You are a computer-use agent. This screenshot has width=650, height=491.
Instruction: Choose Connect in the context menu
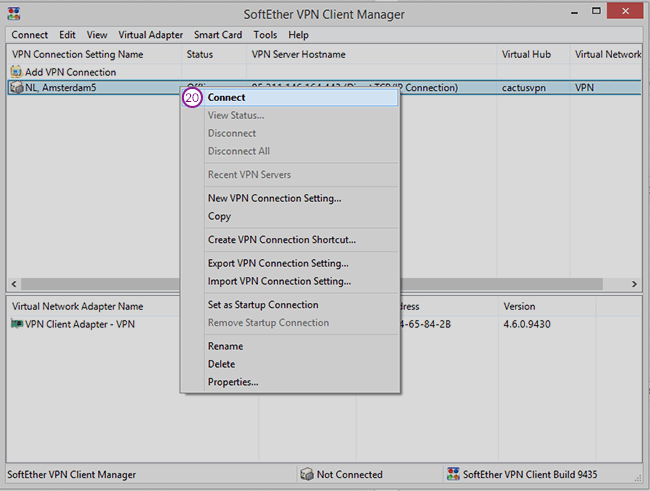pos(290,97)
